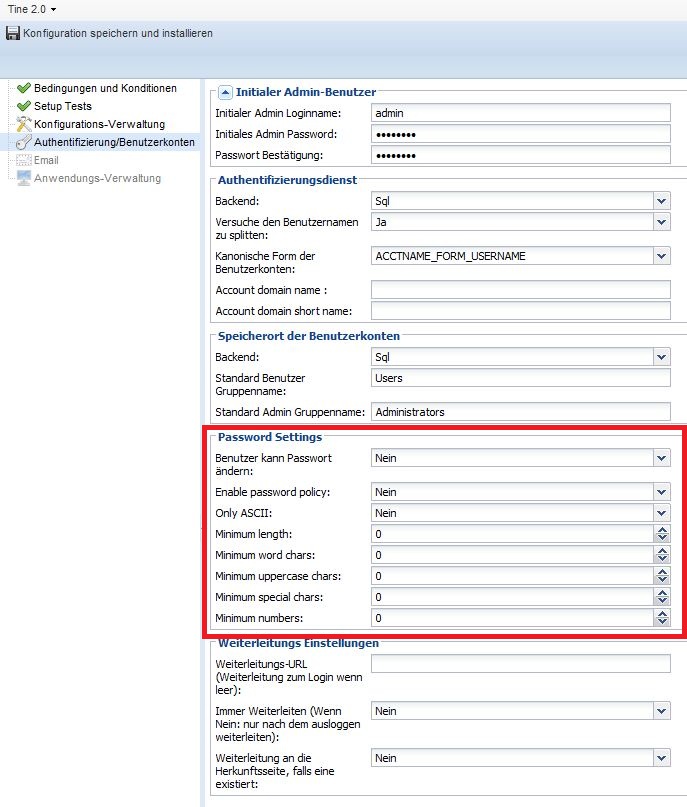Image resolution: width=687 pixels, height=807 pixels.
Task: Toggle Only ASCII dropdown option
Action: (661, 513)
